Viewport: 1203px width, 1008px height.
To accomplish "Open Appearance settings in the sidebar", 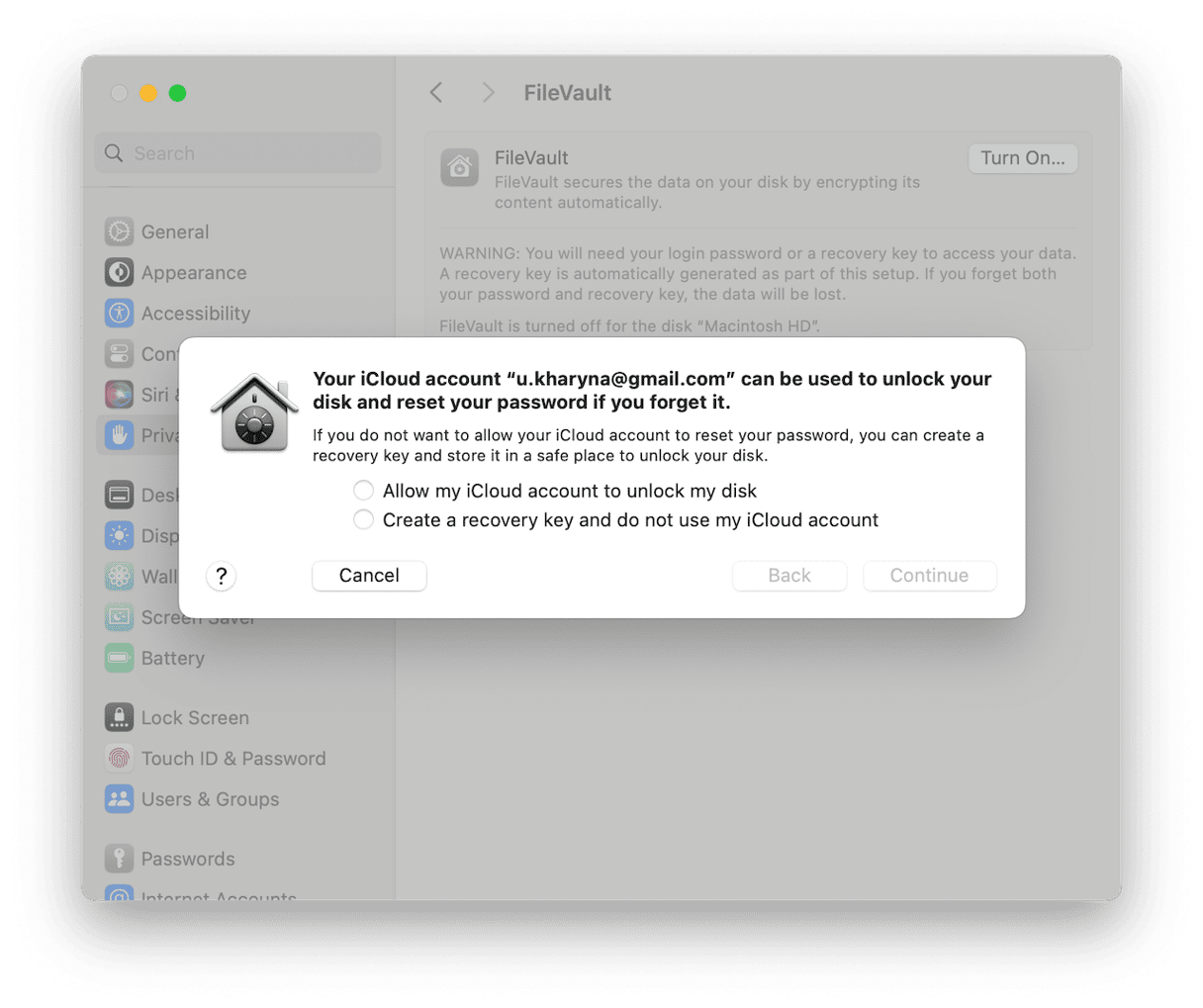I will tap(194, 273).
